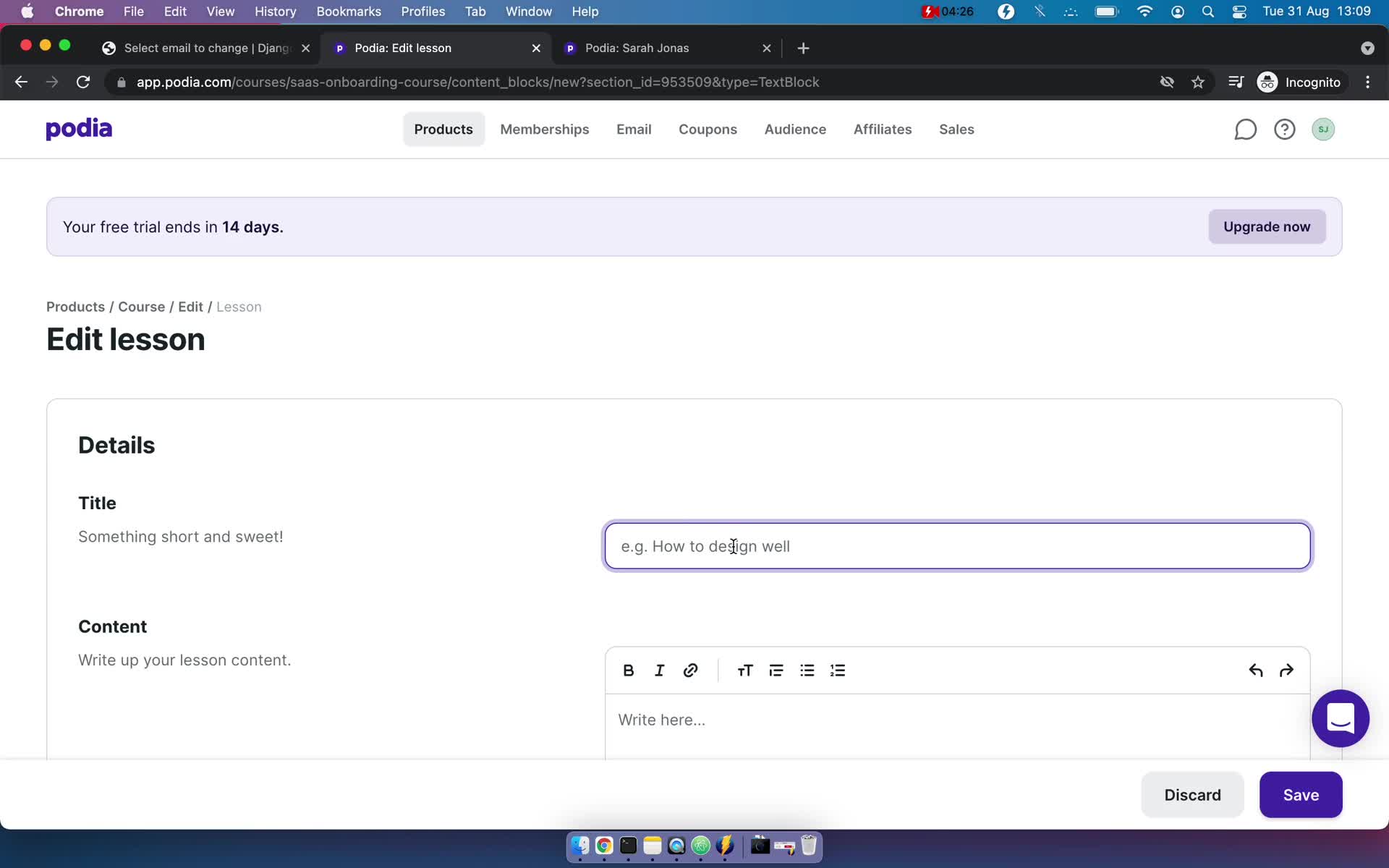
Task: Enable unordered bullet list
Action: click(807, 669)
